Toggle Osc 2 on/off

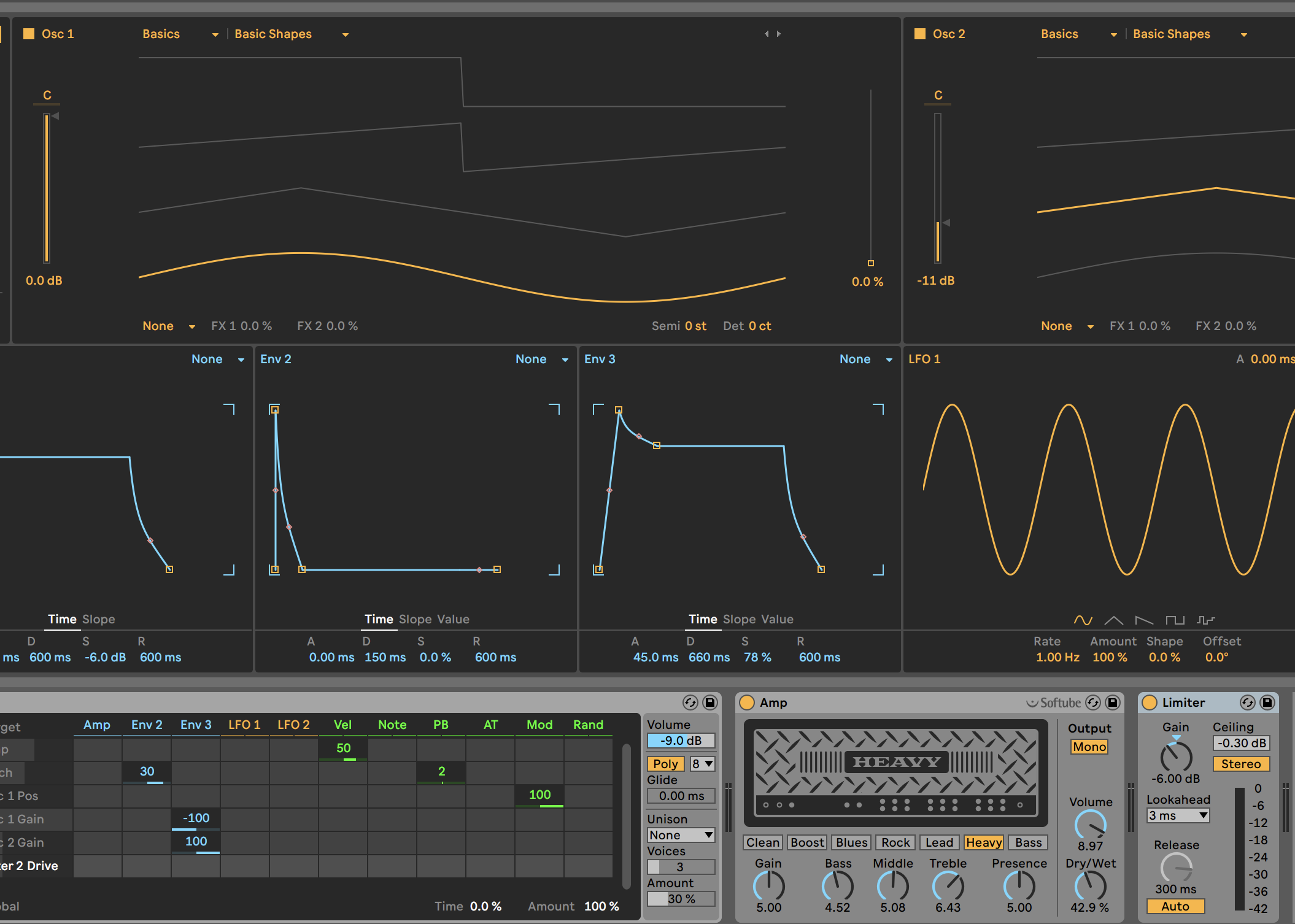point(920,34)
